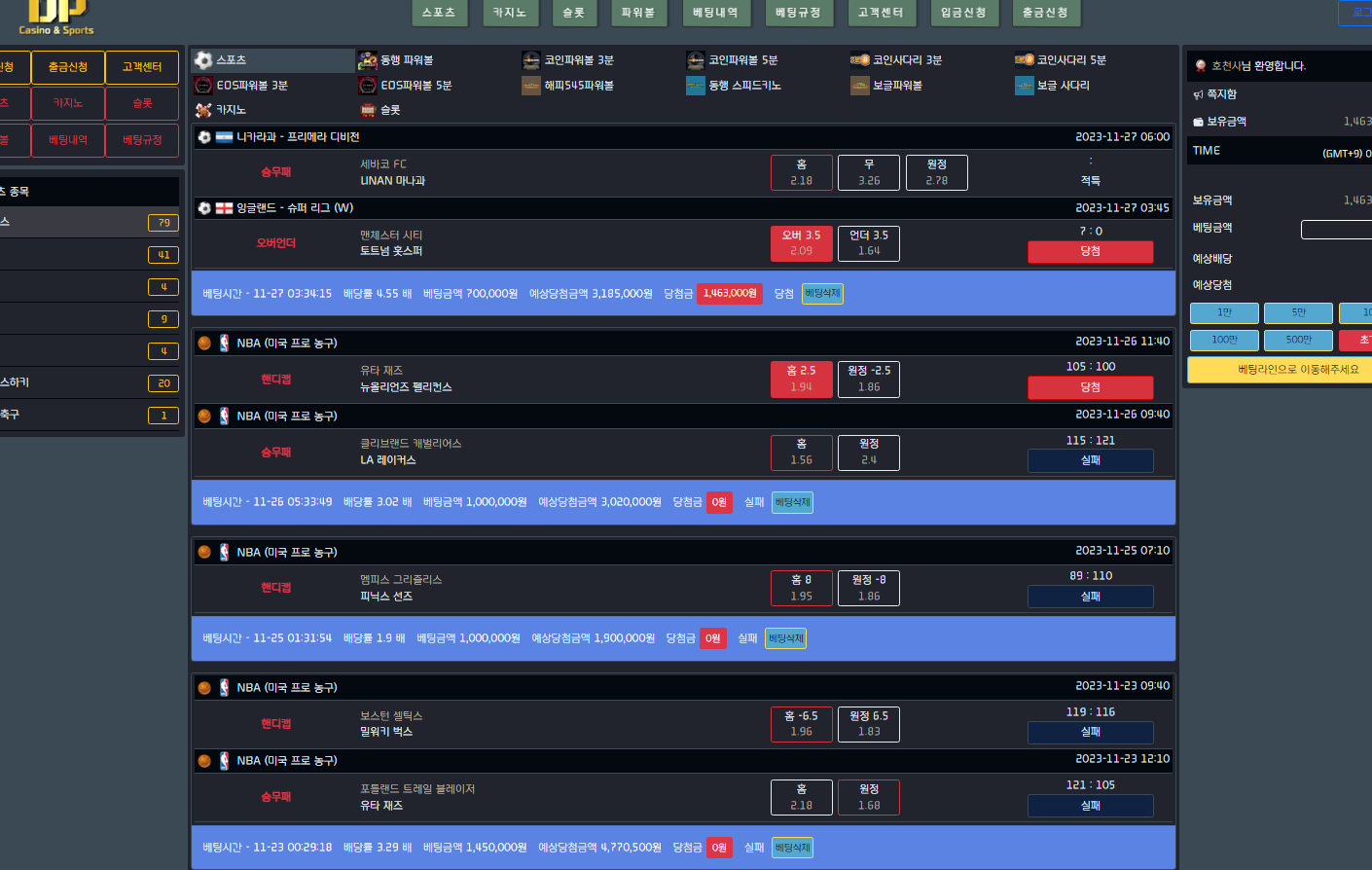This screenshot has width=1372, height=870.
Task: Click the soccer ball icon beside 스포츠
Action: (x=203, y=60)
